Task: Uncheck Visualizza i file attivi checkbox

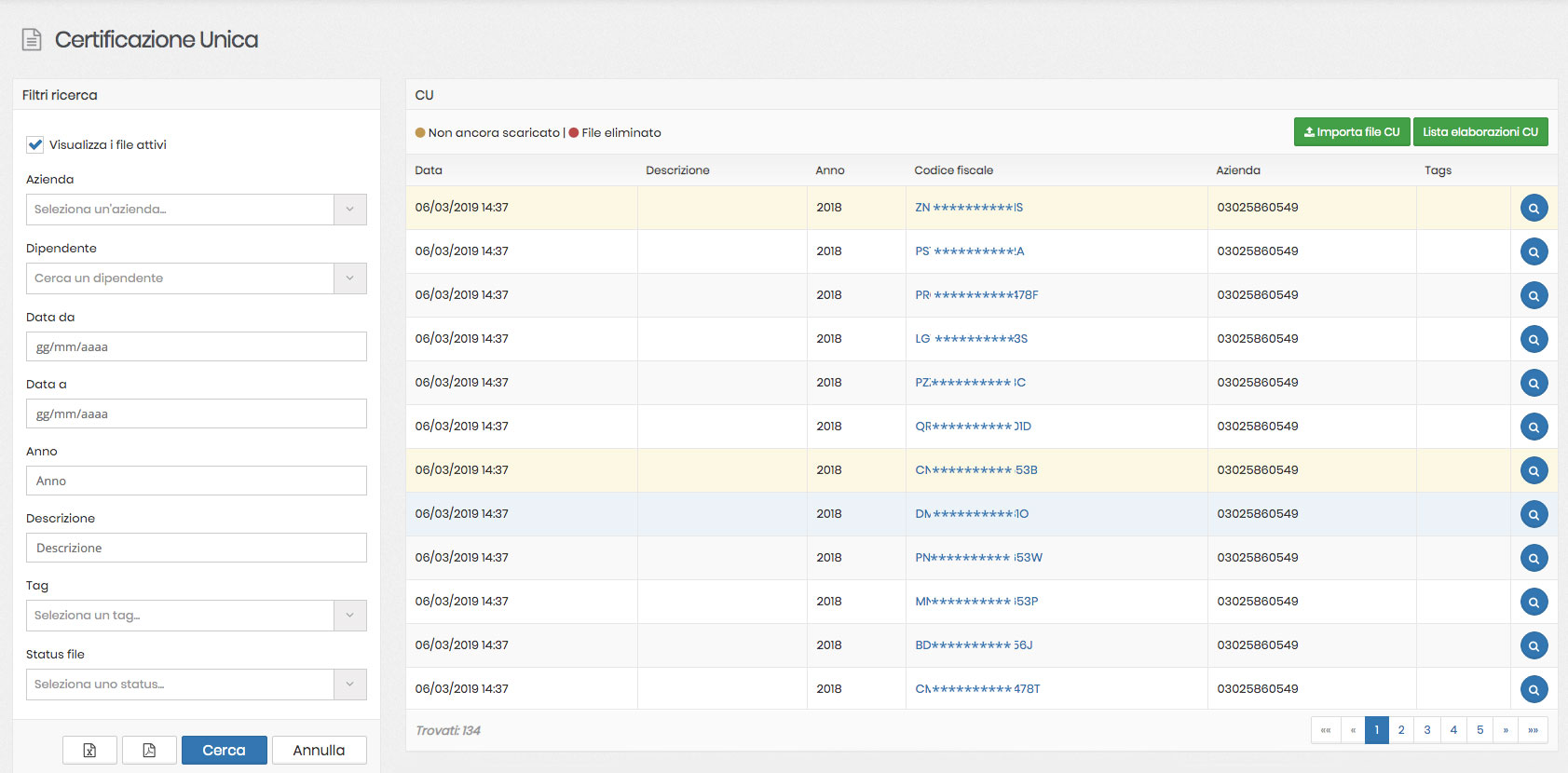Action: pos(35,144)
